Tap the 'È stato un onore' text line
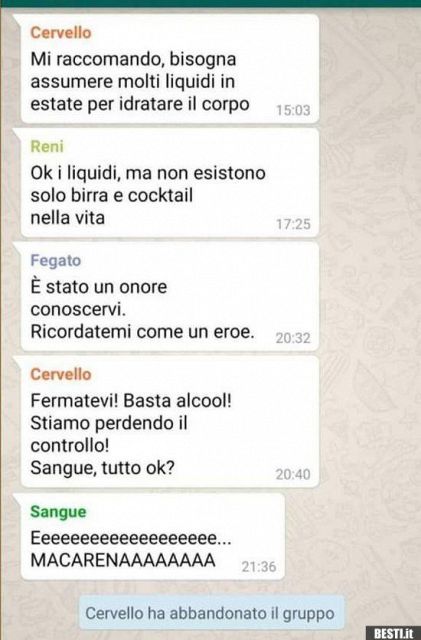Image resolution: width=421 pixels, height=640 pixels. coord(99,287)
